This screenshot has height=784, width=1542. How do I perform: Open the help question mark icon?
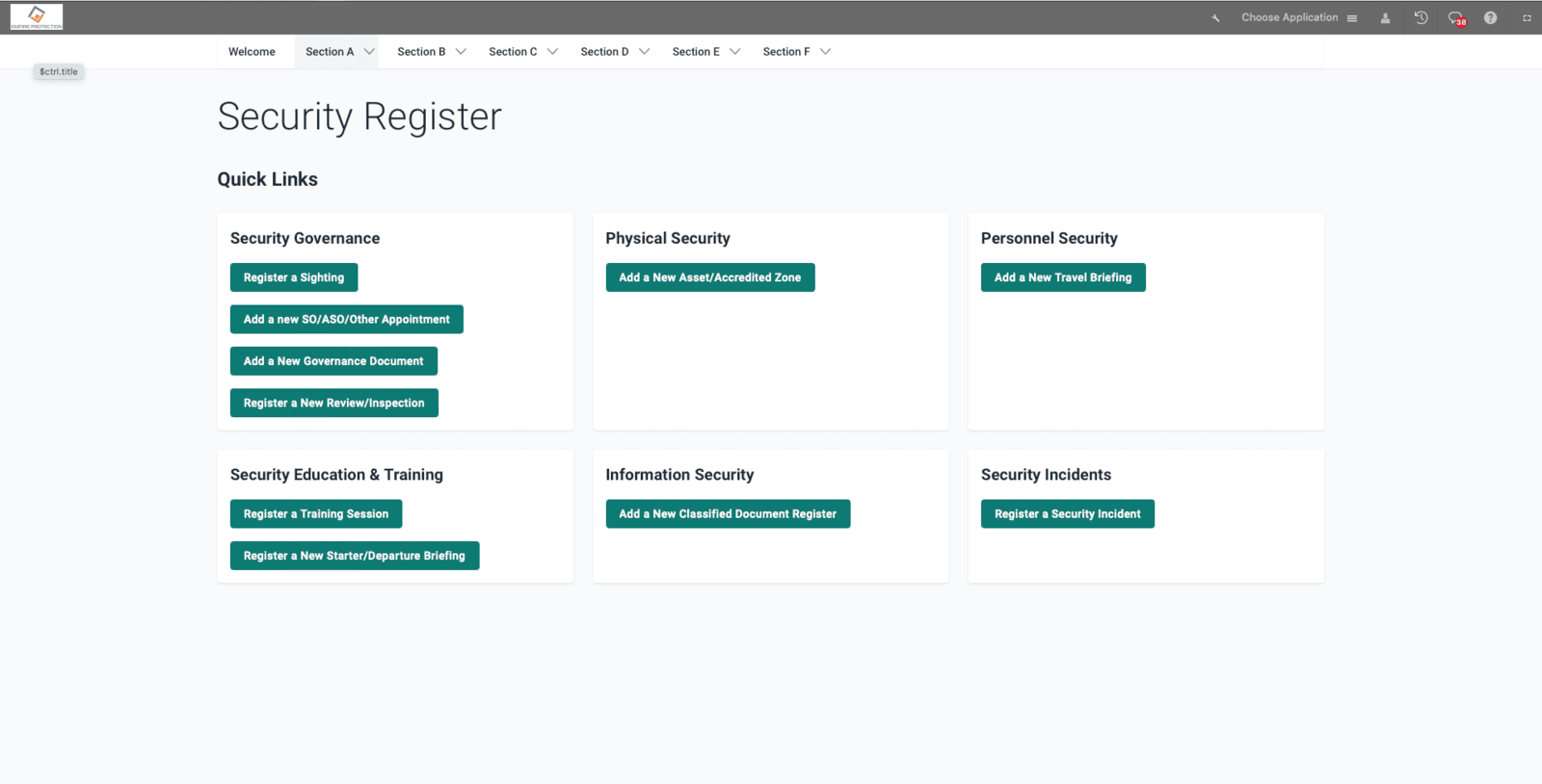[x=1490, y=17]
